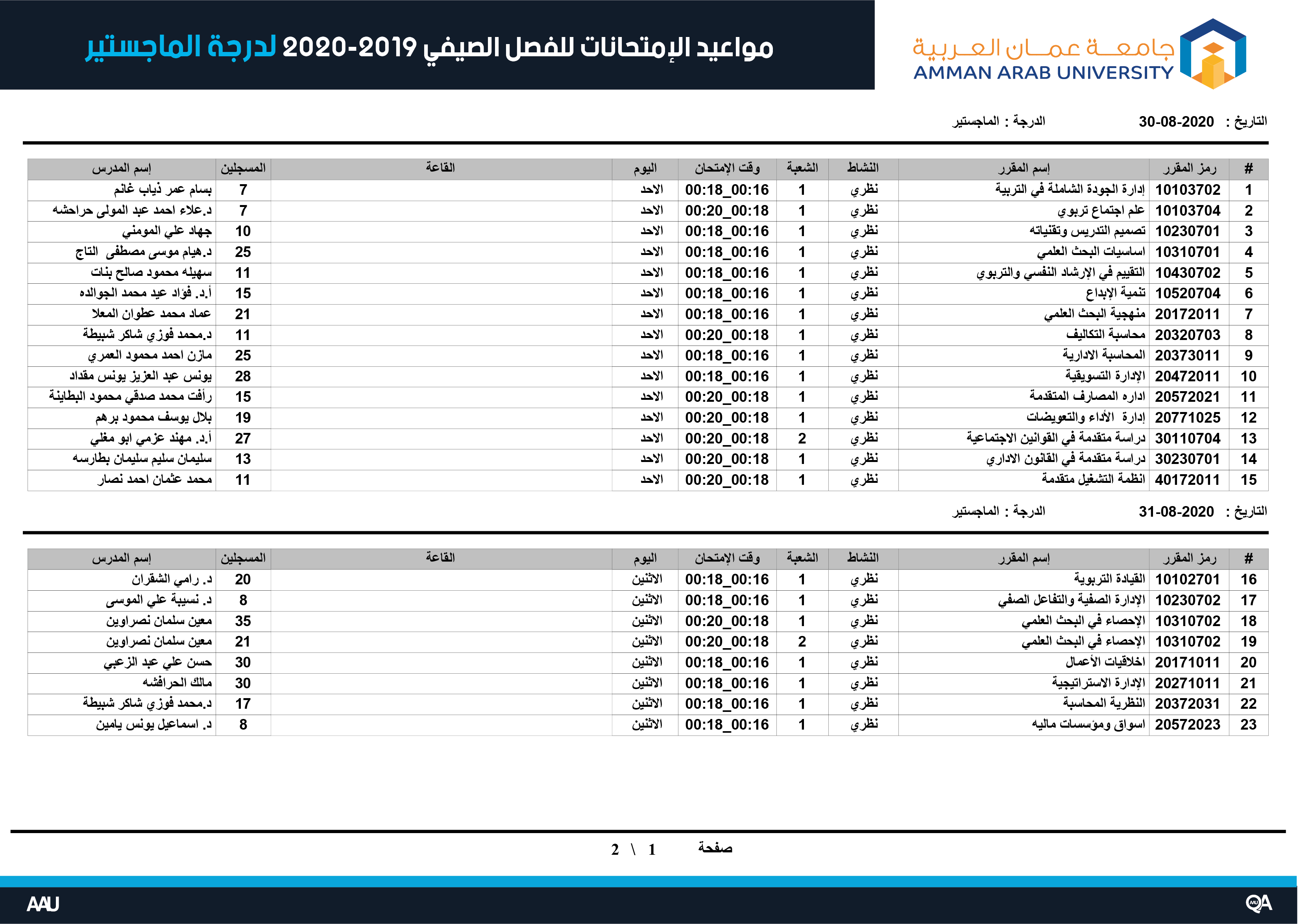Click instructor name 'مالك الحرافشه'
The image size is (1299, 924).
(x=177, y=683)
